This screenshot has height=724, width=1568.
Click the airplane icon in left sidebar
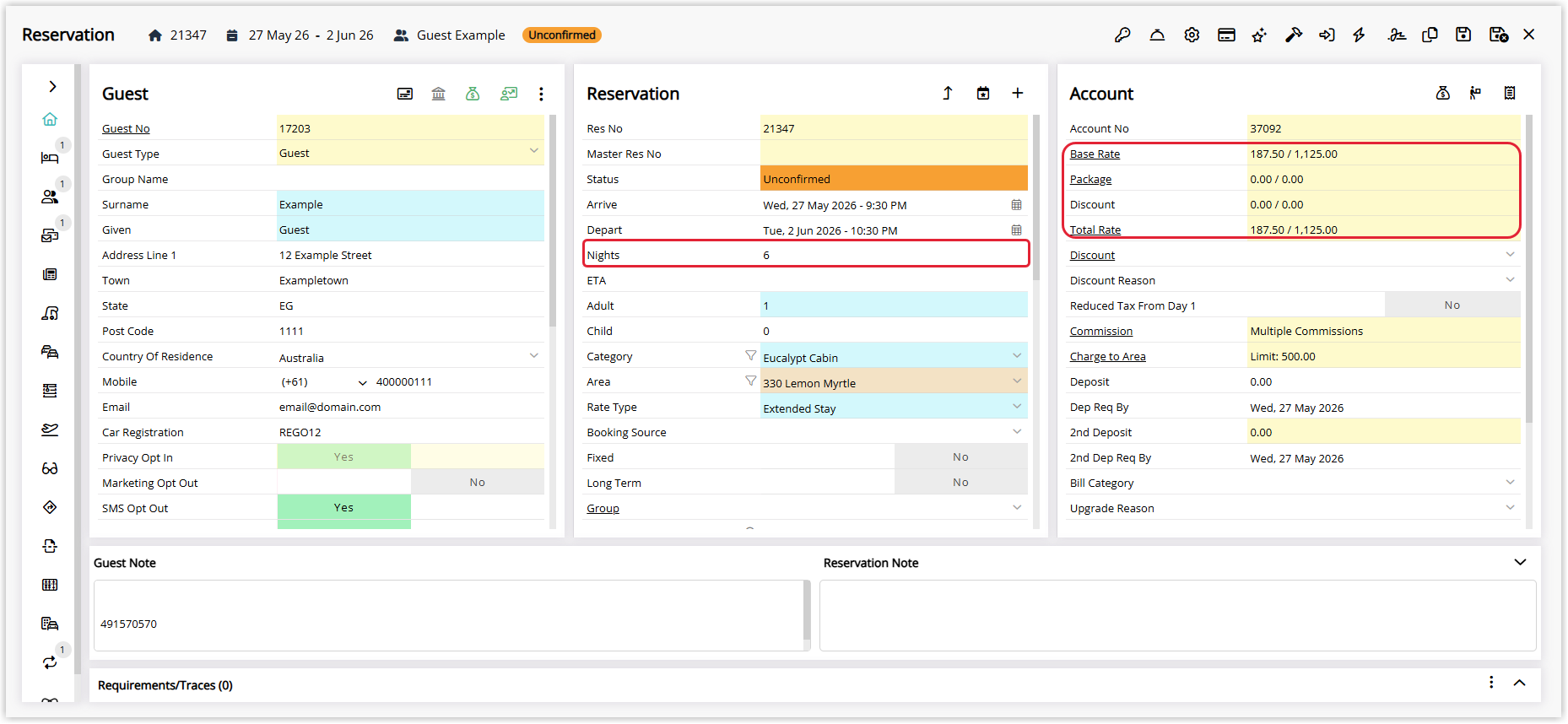[50, 430]
